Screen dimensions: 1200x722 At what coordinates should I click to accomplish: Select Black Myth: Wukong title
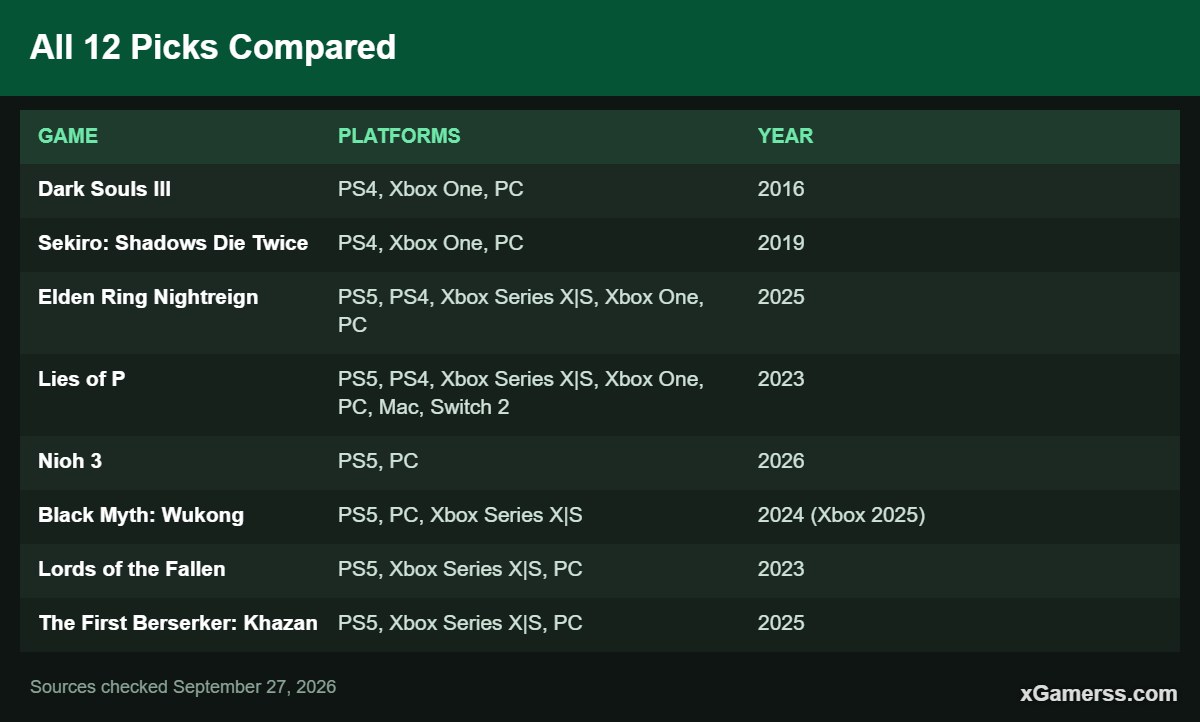tap(141, 515)
